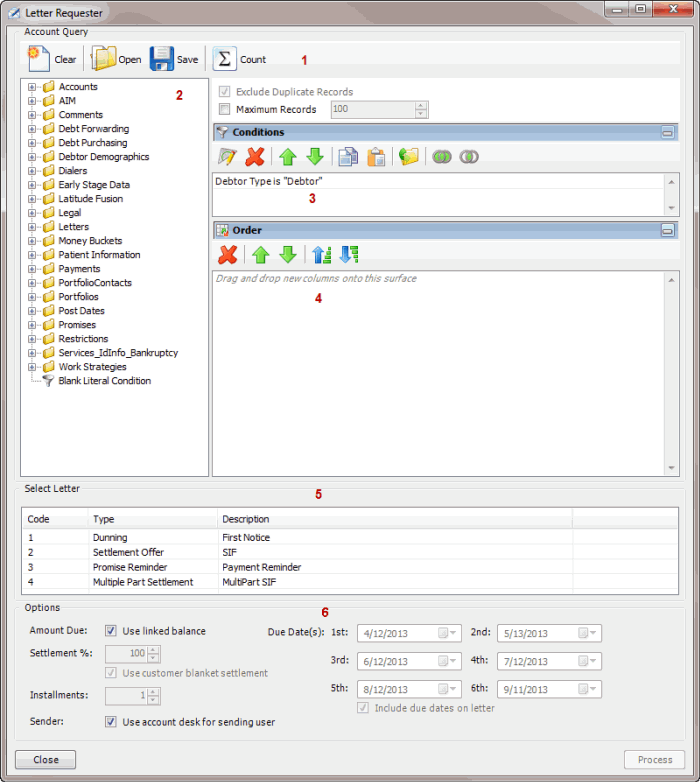
Task: Toggle Use linked balance checkbox
Action: tap(111, 630)
